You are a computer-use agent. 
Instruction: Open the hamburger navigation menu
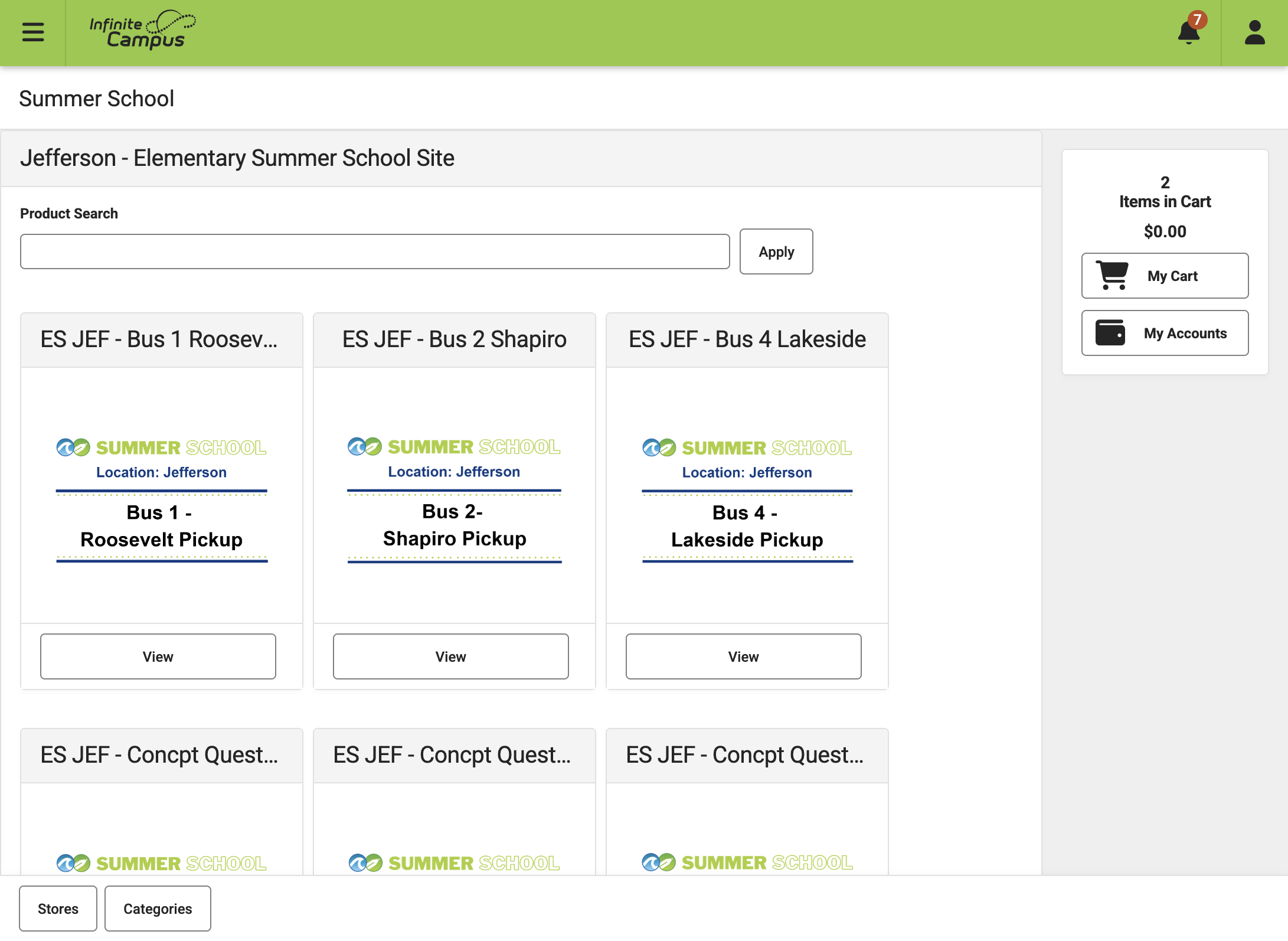click(33, 32)
